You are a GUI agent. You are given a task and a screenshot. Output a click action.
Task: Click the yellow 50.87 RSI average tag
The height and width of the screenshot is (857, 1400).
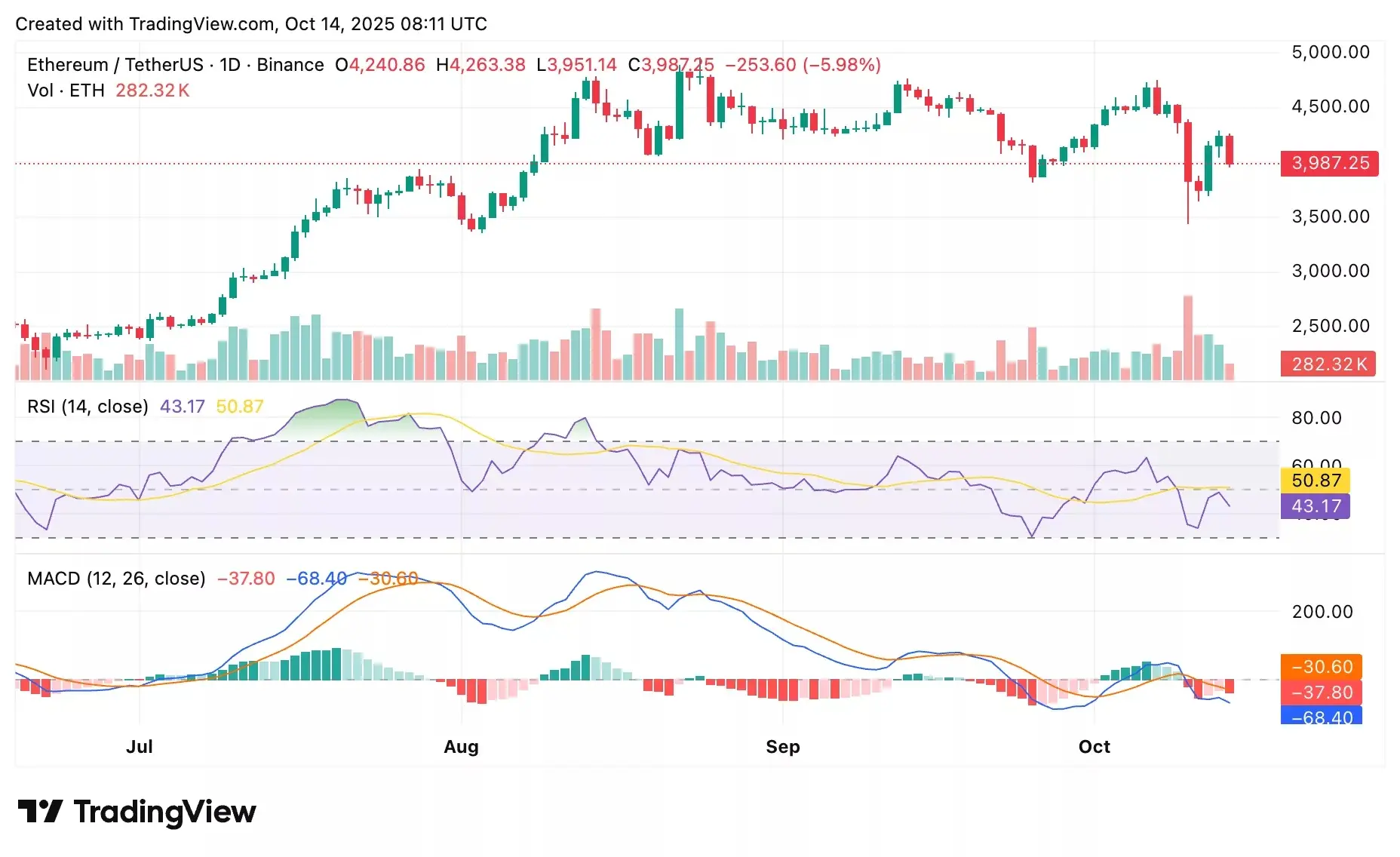[1316, 481]
